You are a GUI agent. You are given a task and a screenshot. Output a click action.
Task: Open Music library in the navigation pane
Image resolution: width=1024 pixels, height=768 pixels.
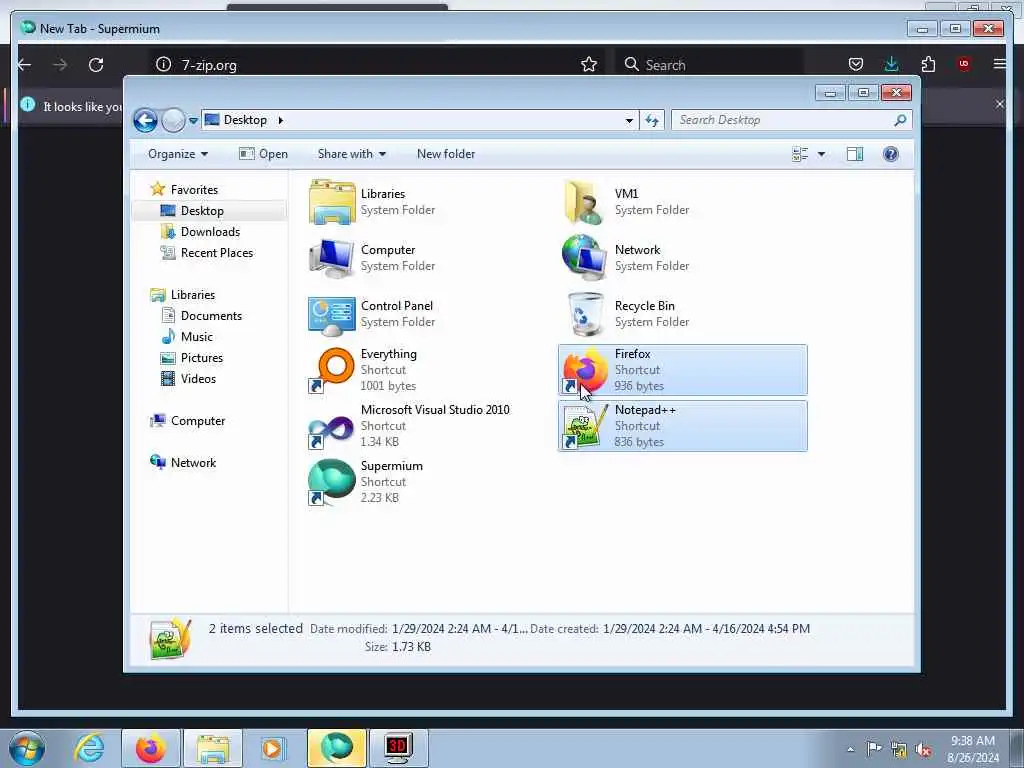[x=197, y=336]
